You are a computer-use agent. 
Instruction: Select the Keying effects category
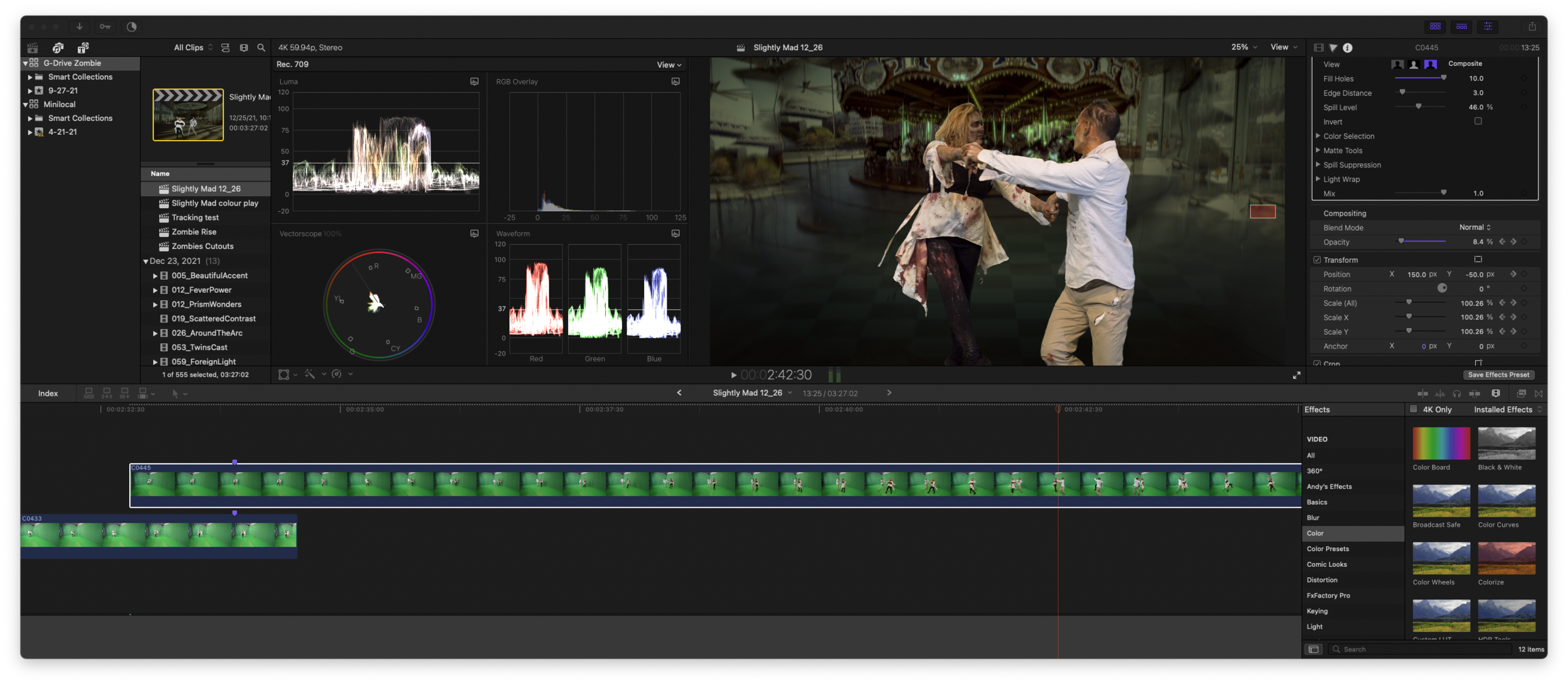click(1317, 611)
